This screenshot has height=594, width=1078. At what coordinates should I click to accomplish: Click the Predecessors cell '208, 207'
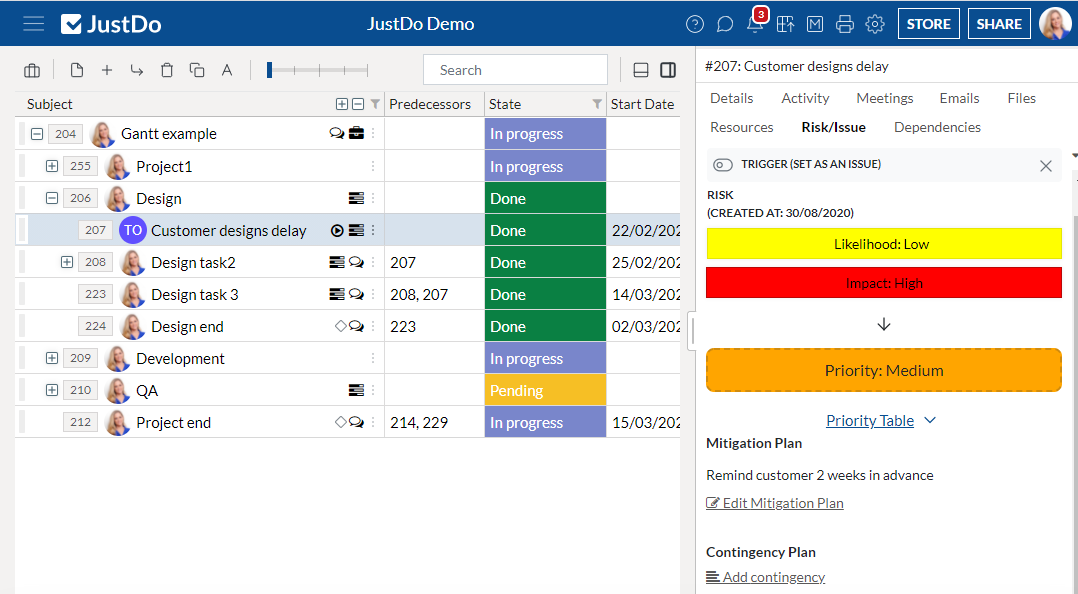pyautogui.click(x=434, y=294)
